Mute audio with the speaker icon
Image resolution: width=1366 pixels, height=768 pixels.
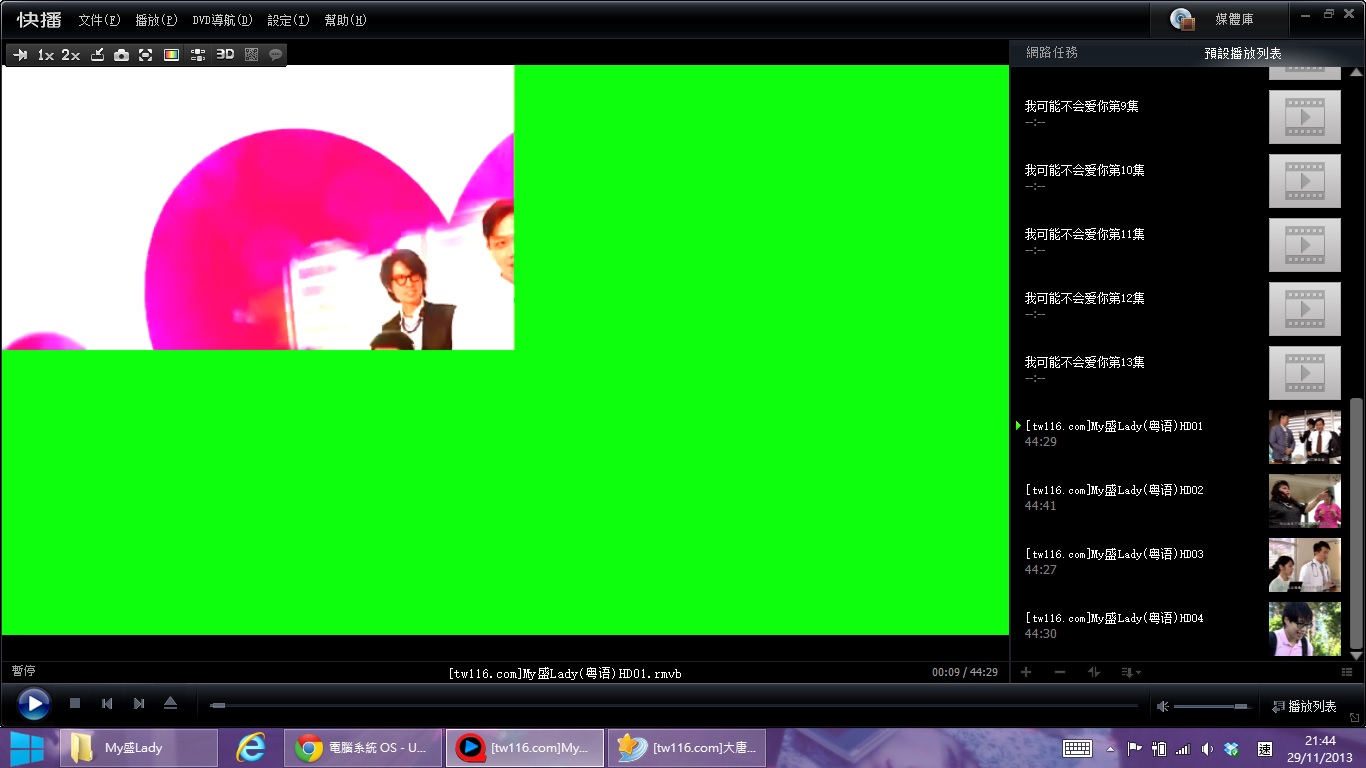1162,706
